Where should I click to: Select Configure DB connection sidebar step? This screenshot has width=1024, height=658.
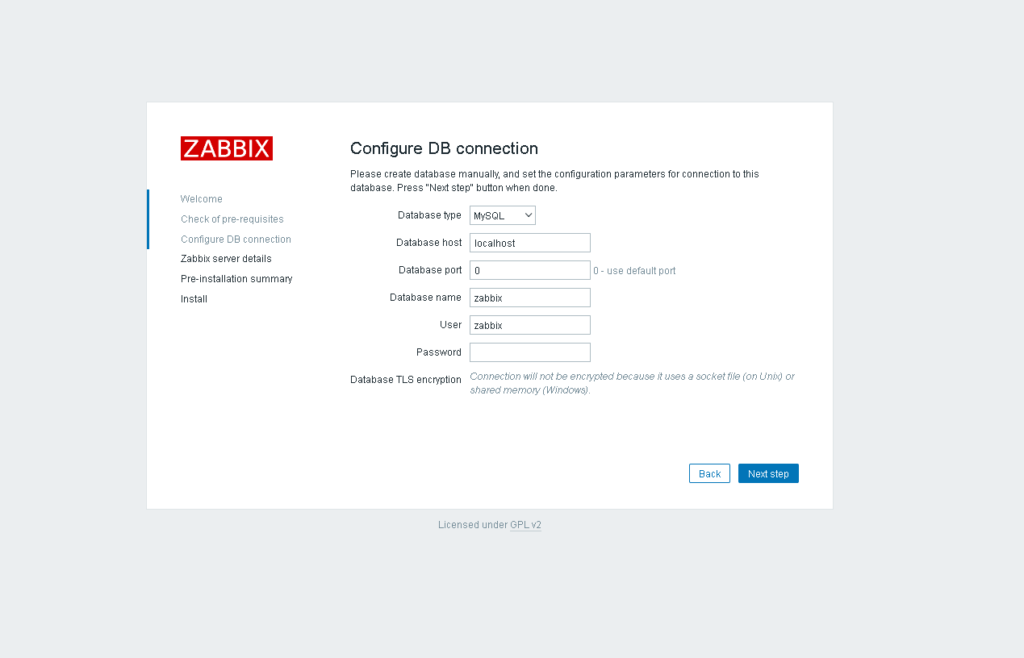click(x=236, y=240)
